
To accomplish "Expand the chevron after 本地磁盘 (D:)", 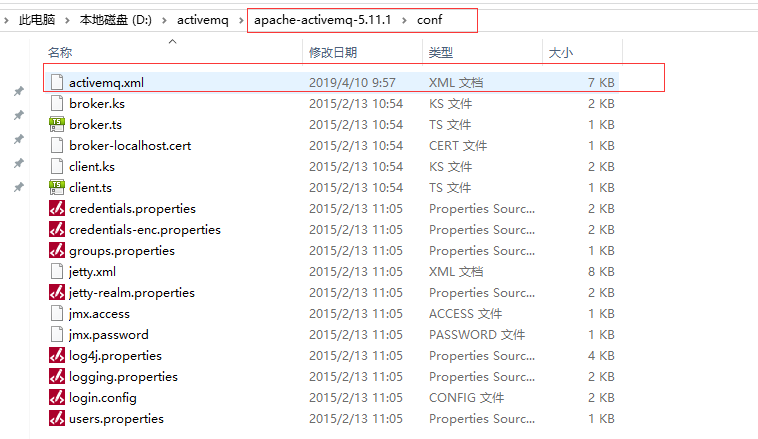I will 164,20.
